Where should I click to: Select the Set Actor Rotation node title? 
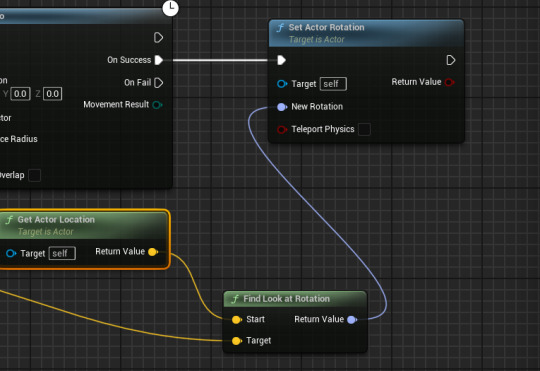(x=326, y=27)
